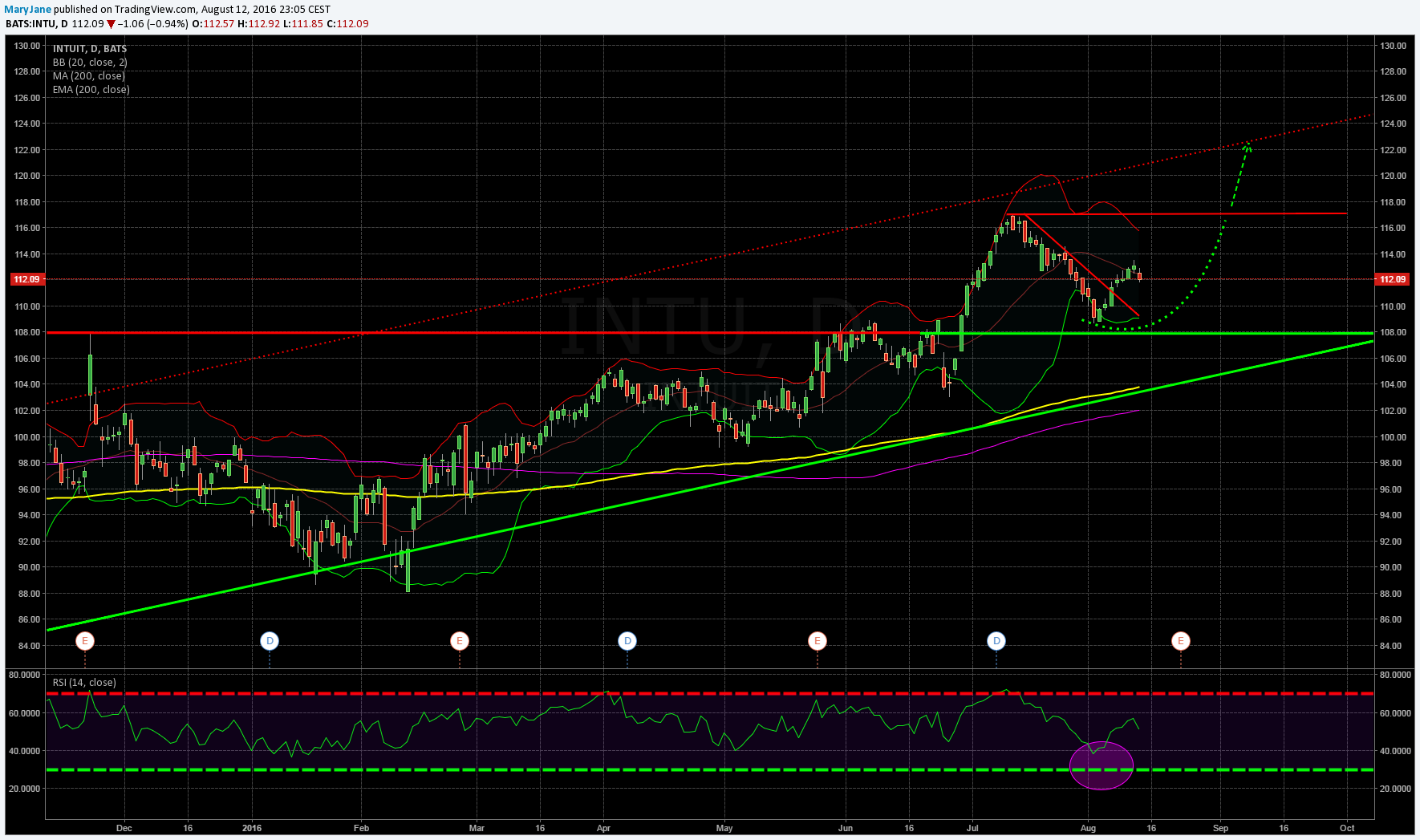Select the RSI (14, close) indicator label
Viewport: 1420px width, 840px height.
point(84,683)
